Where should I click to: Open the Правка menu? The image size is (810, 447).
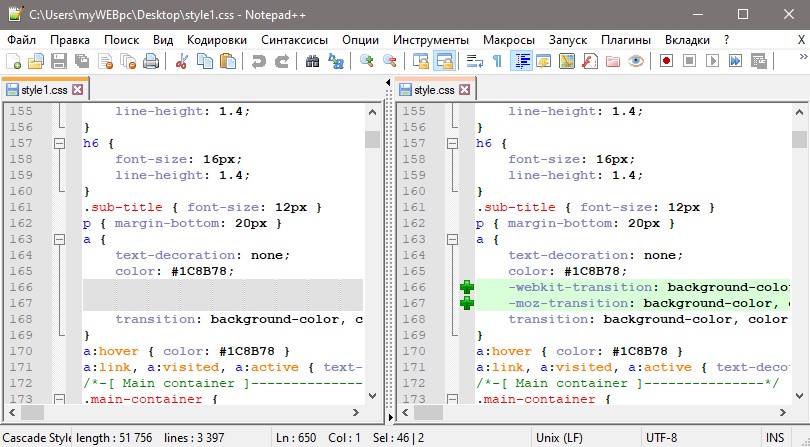pyautogui.click(x=70, y=40)
